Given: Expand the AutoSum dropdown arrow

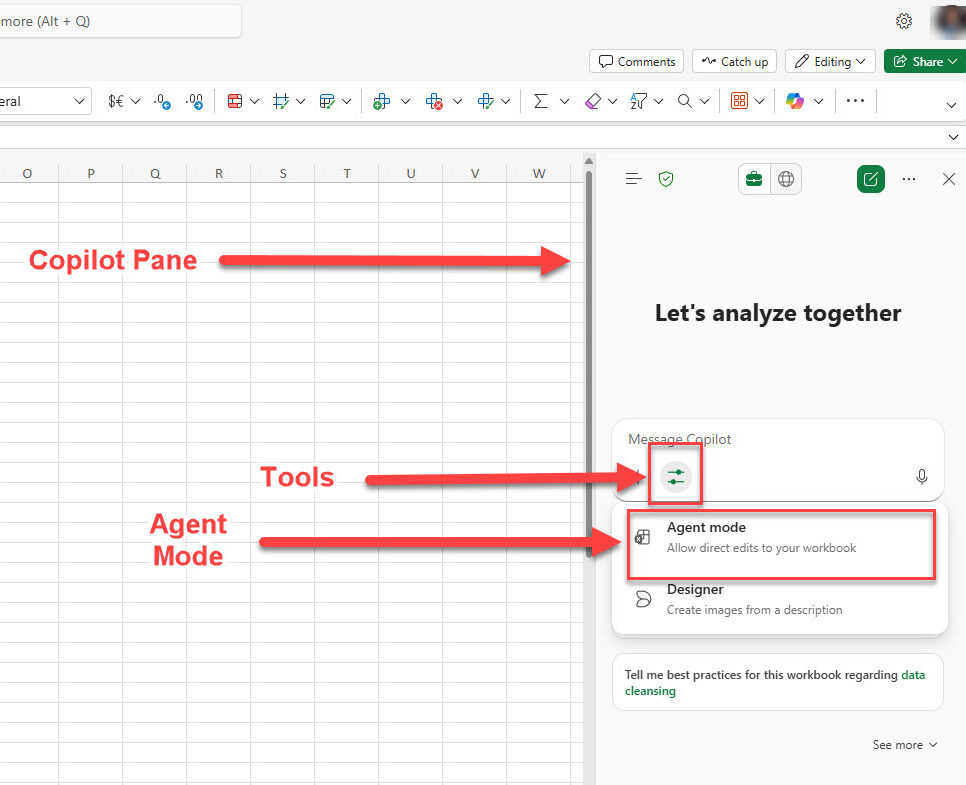Looking at the screenshot, I should pyautogui.click(x=564, y=101).
